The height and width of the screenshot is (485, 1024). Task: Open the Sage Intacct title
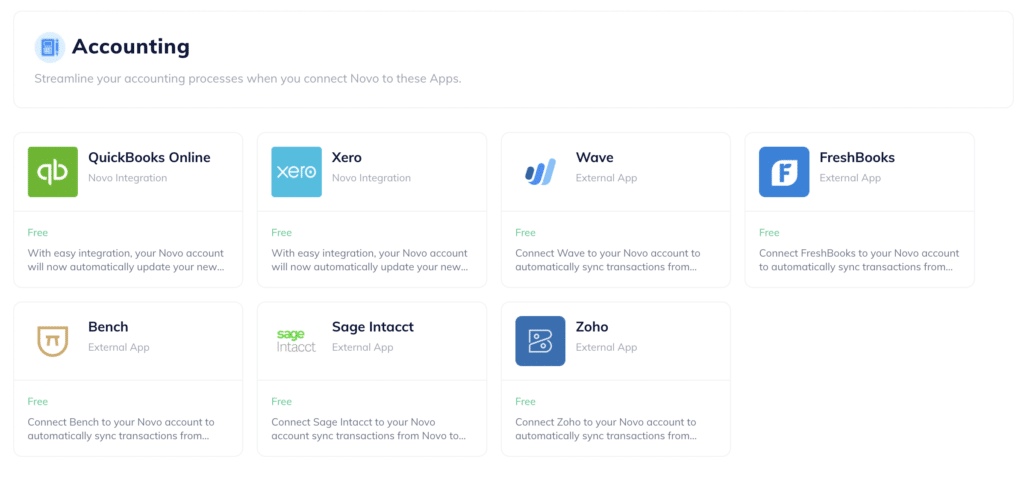coord(373,326)
